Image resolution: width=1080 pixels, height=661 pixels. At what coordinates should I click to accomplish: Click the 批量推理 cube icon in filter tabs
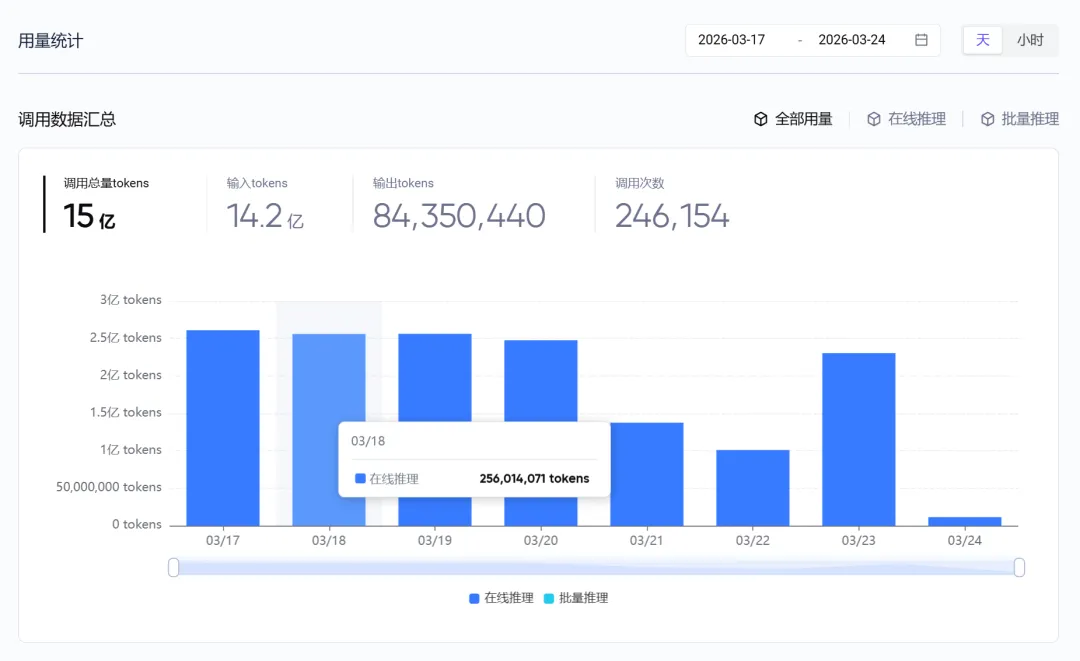pyautogui.click(x=987, y=119)
